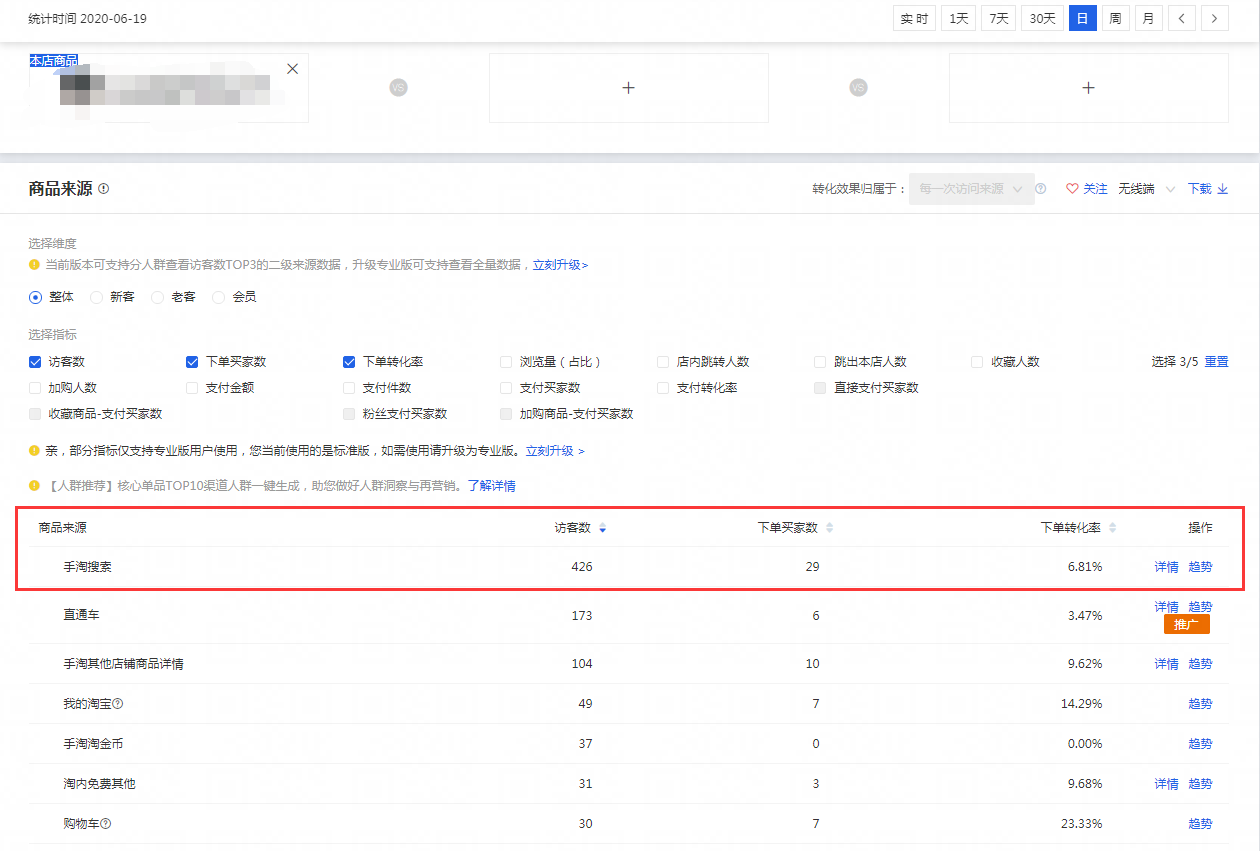Select the 月 period tab
1260x851 pixels.
pos(1148,18)
